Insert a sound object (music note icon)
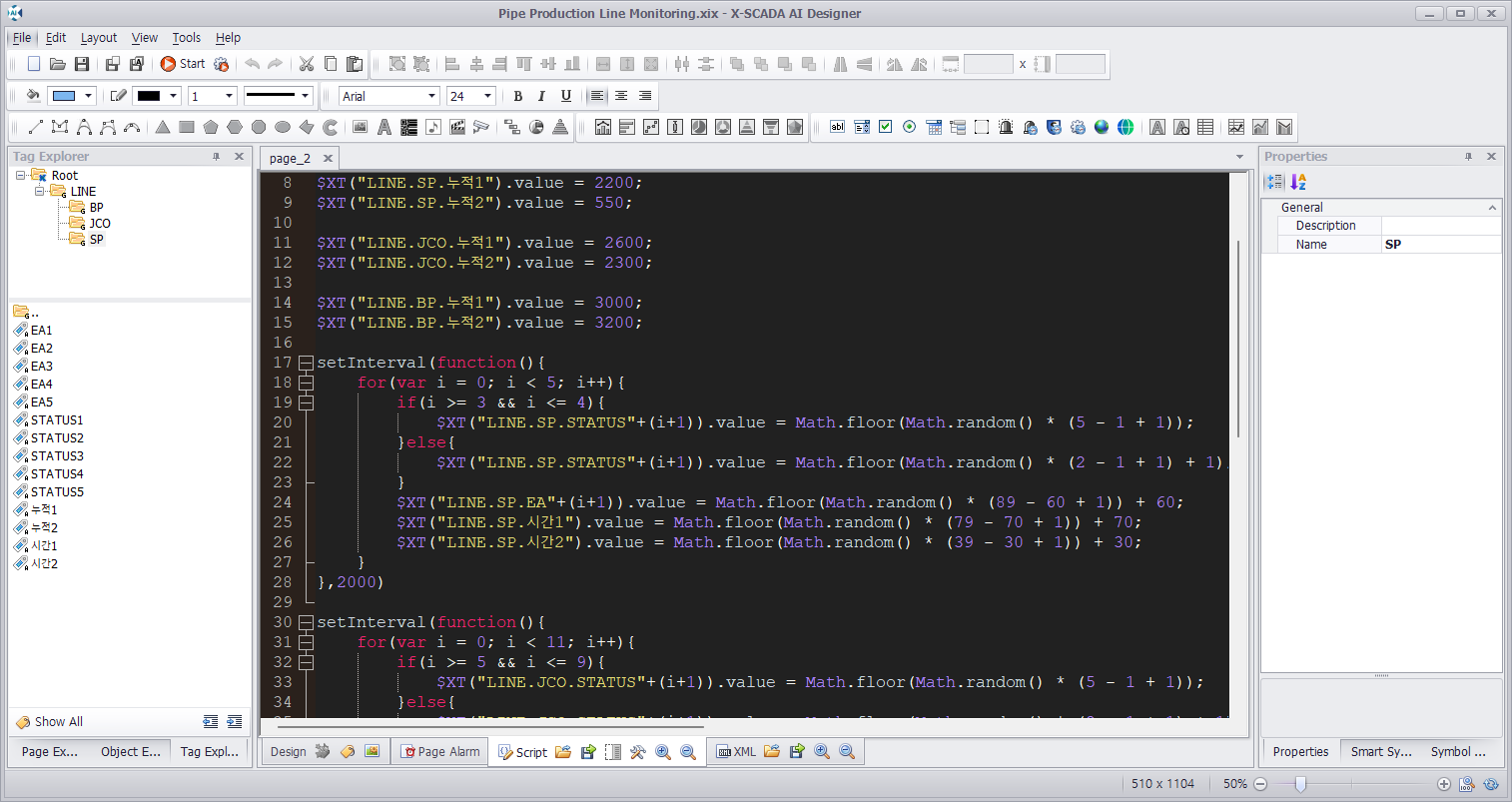 432,127
